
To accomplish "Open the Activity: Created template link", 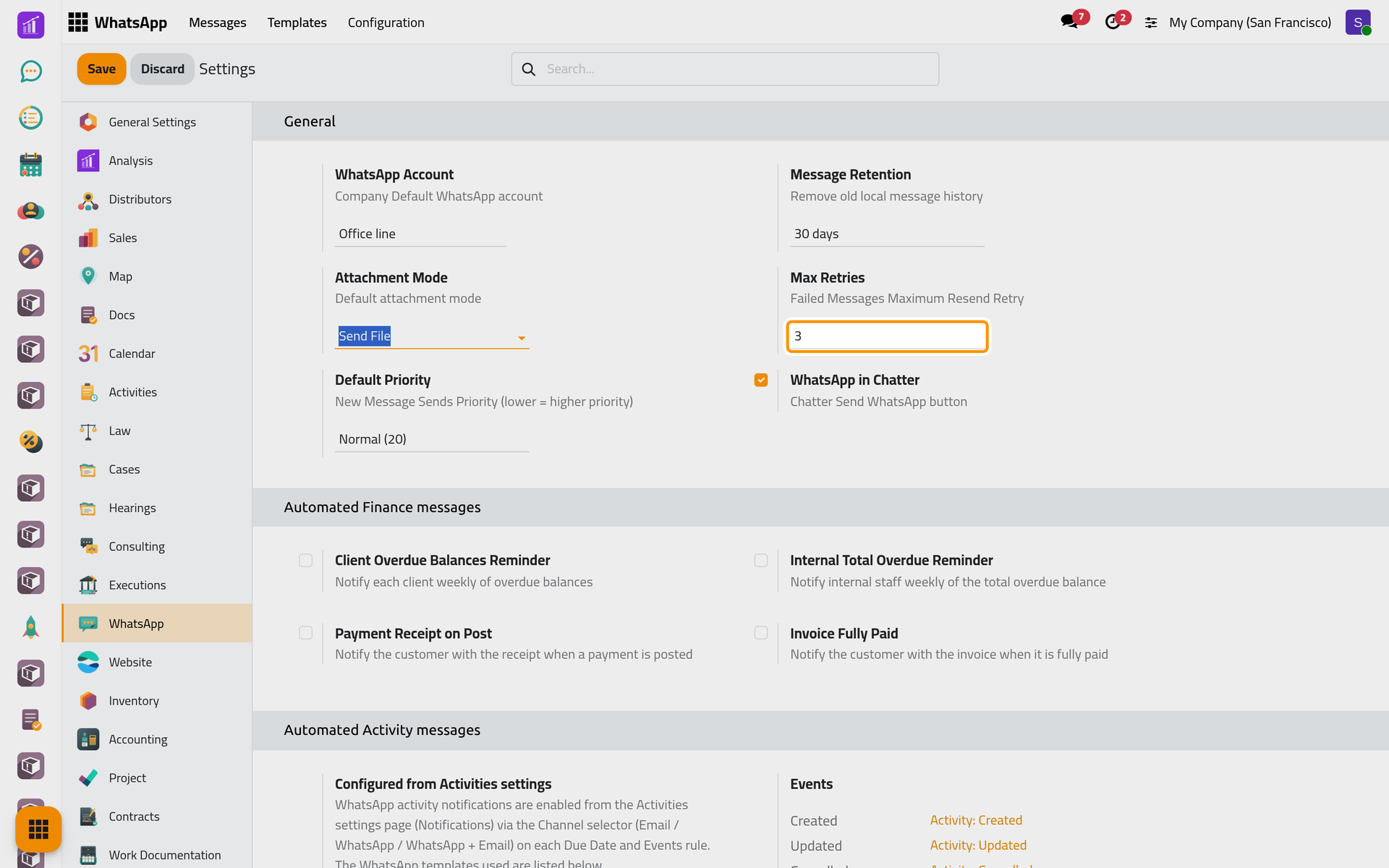I will pos(976,820).
